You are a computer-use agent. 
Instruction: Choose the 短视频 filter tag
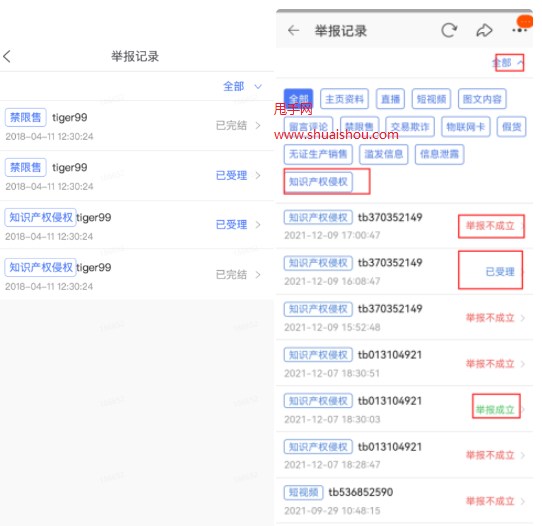coord(431,99)
